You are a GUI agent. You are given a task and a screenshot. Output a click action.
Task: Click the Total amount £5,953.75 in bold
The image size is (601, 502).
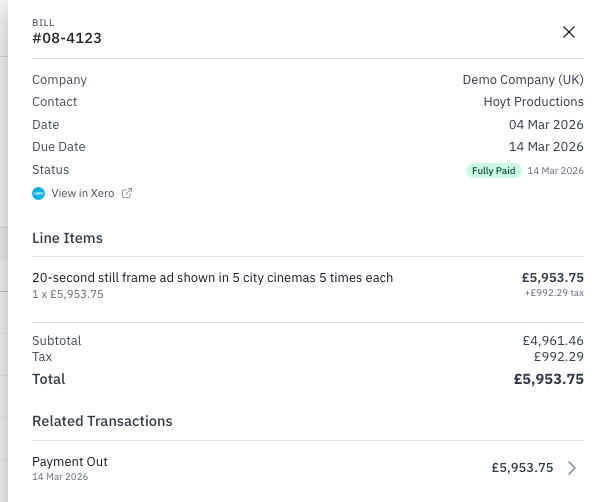point(548,379)
